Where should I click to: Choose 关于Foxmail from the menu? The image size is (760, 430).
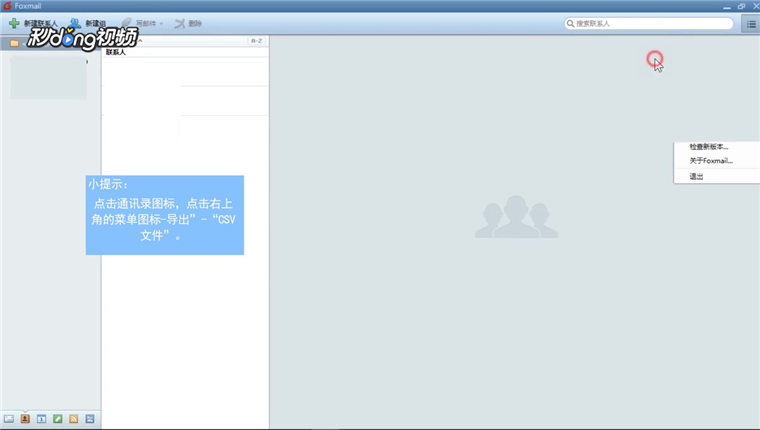point(711,160)
